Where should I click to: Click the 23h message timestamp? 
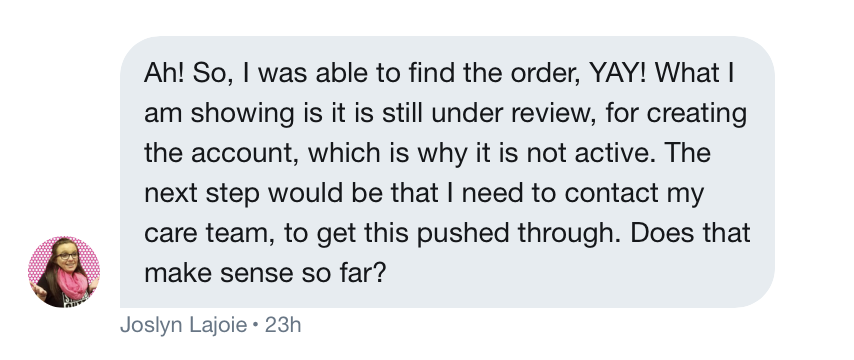pyautogui.click(x=283, y=325)
